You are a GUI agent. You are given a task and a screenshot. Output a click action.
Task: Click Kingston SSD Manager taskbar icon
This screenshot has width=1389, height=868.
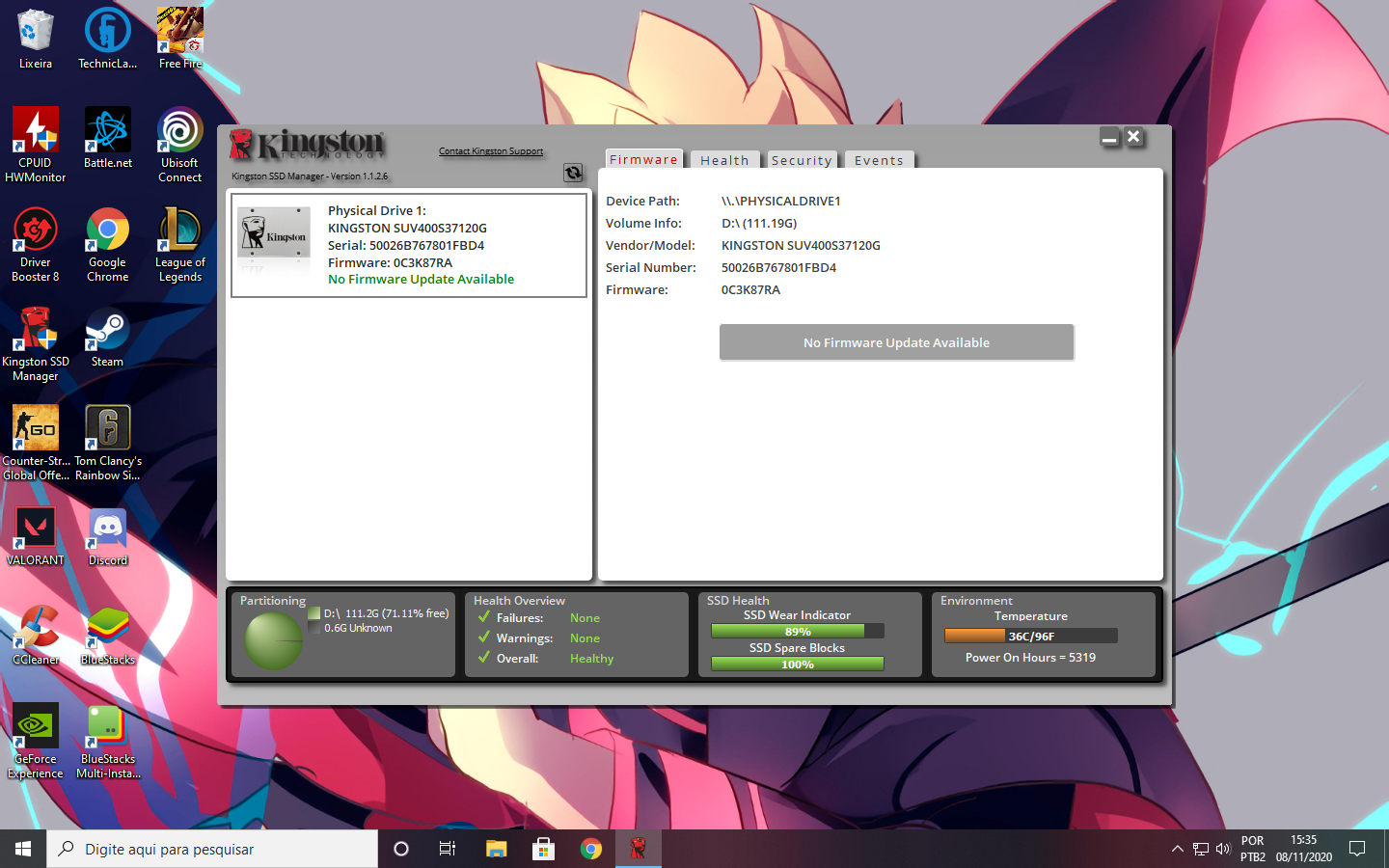pos(638,849)
